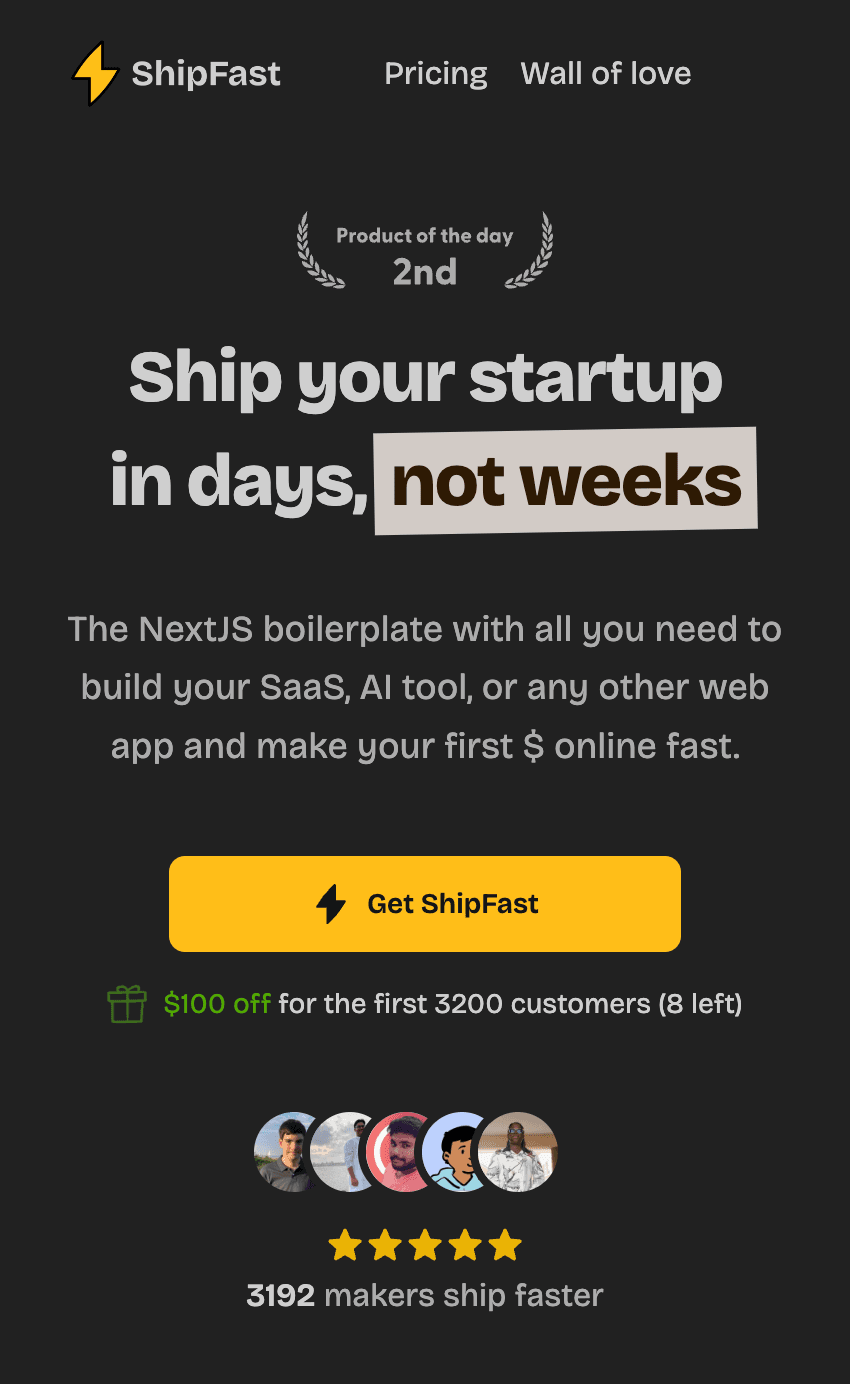Click the ShipFast lightning bolt logo
Image resolution: width=850 pixels, height=1384 pixels.
92,73
